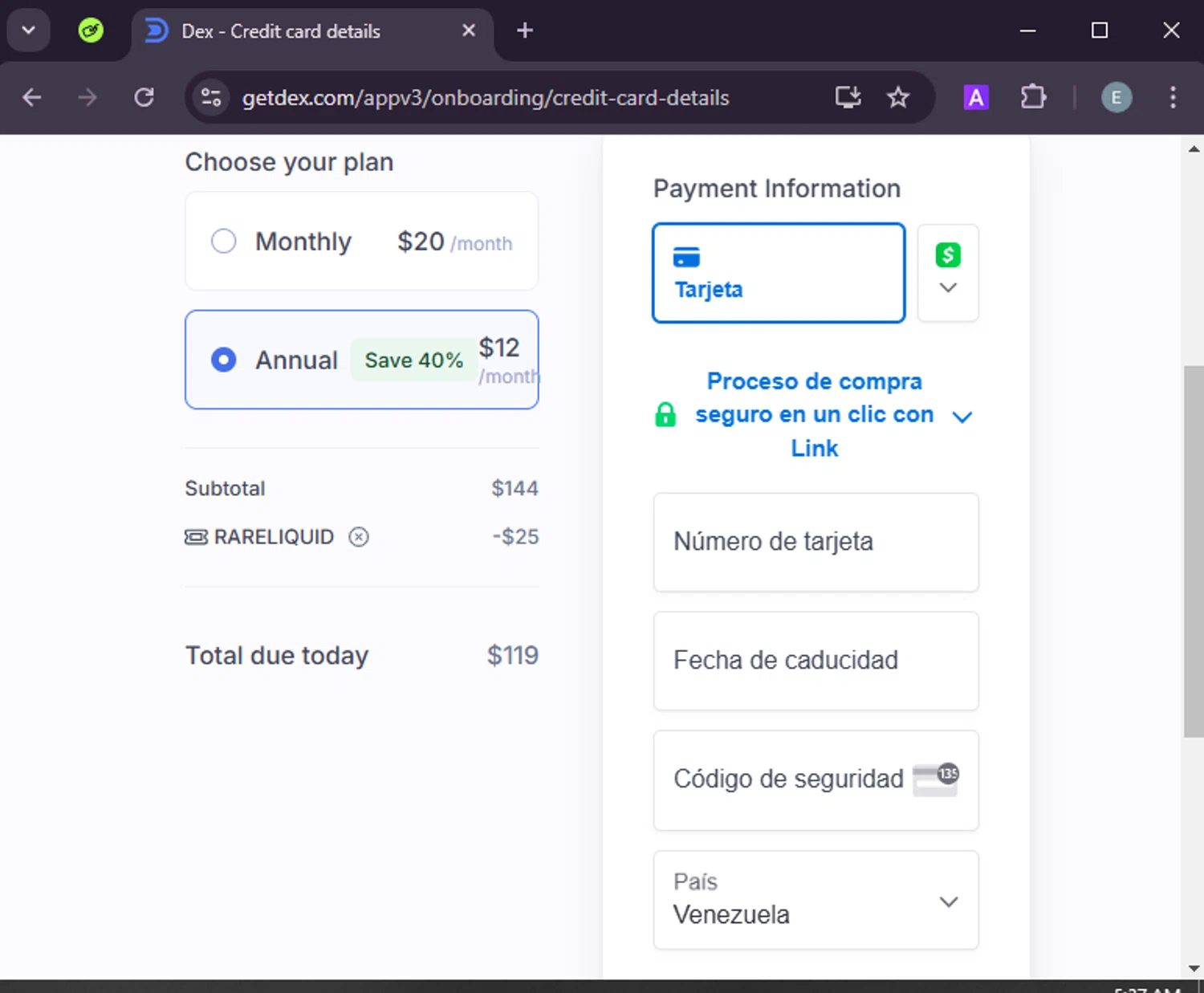Click the scrollbar up arrow
Viewport: 1204px width, 993px height.
point(1194,149)
